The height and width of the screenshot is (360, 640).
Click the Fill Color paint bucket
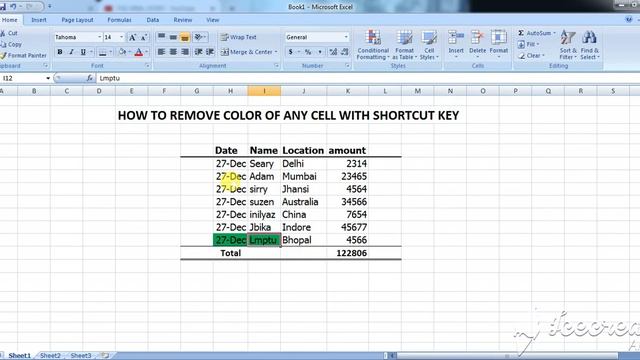click(x=122, y=52)
